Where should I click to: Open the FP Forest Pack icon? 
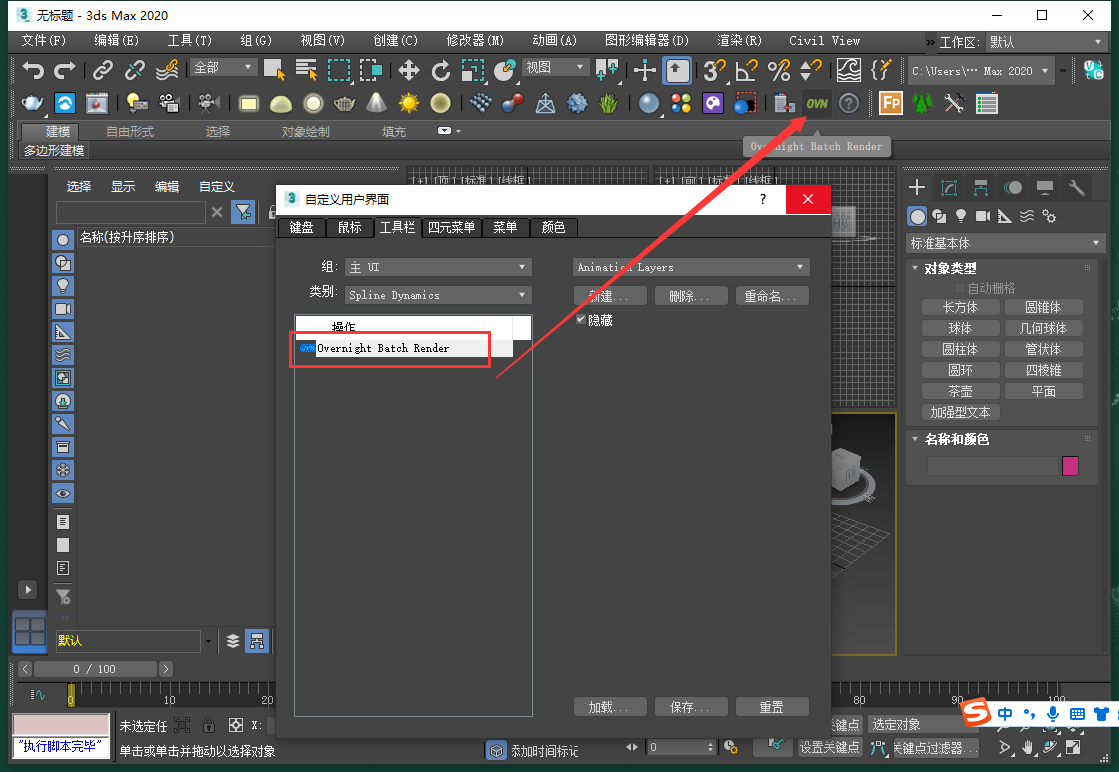tap(889, 103)
